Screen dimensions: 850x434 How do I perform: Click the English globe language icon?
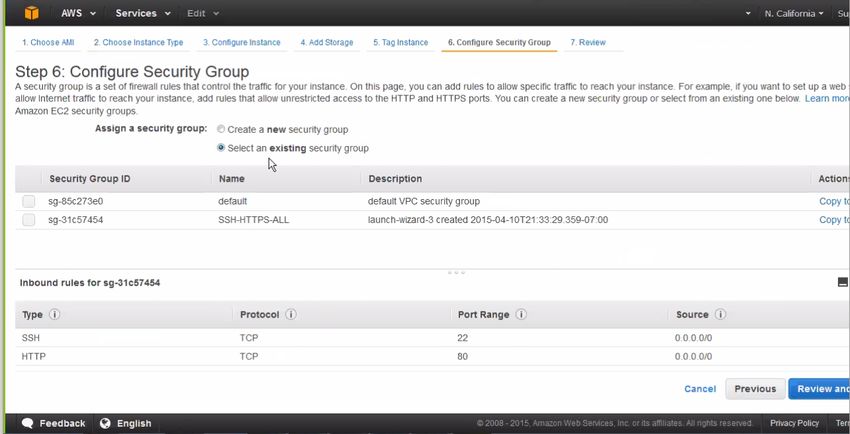105,423
